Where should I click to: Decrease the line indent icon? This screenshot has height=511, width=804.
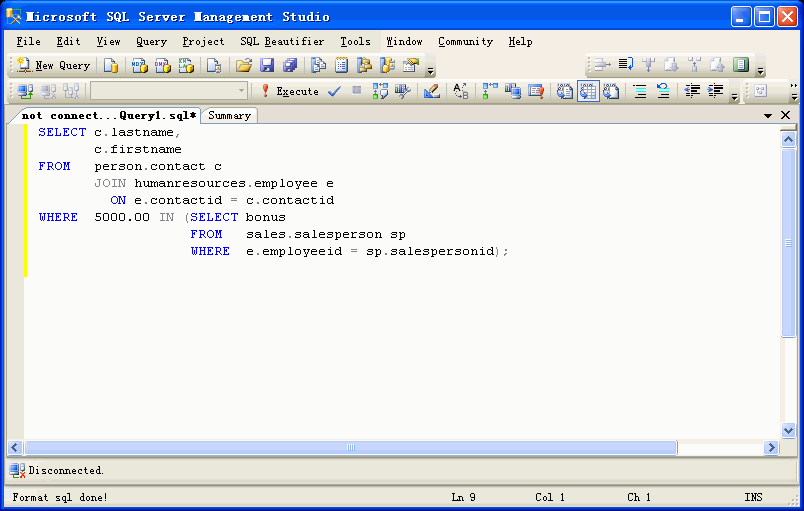click(692, 91)
